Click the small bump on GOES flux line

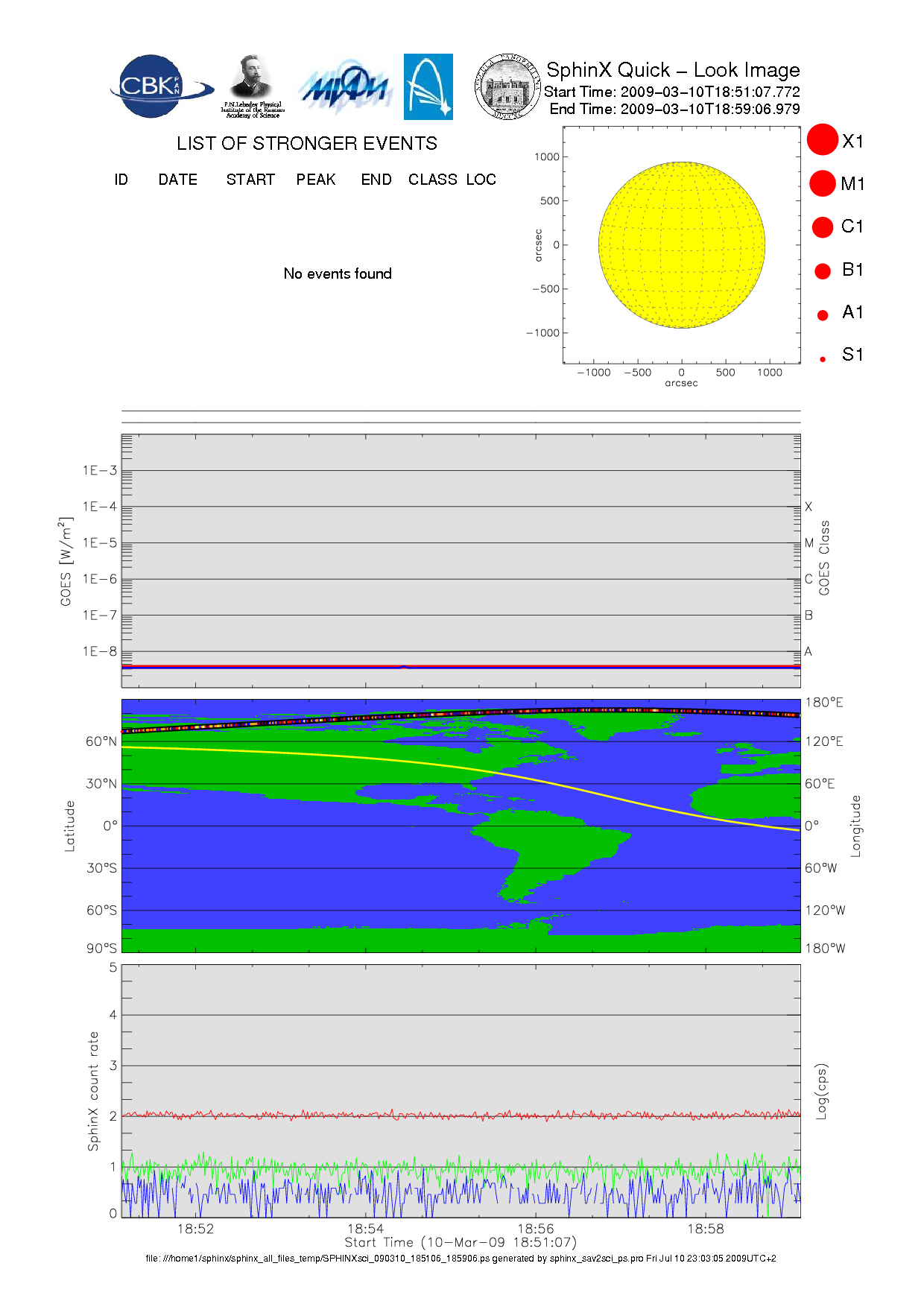pyautogui.click(x=403, y=666)
